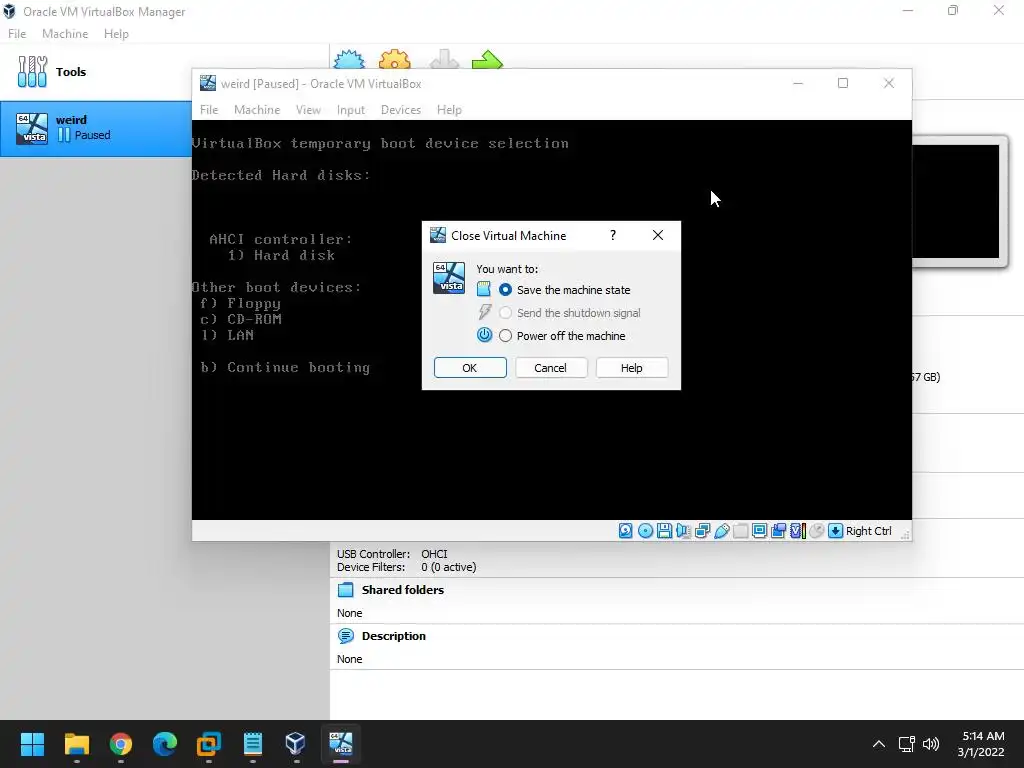
Task: Open Devices menu in the VM window
Action: [x=401, y=110]
